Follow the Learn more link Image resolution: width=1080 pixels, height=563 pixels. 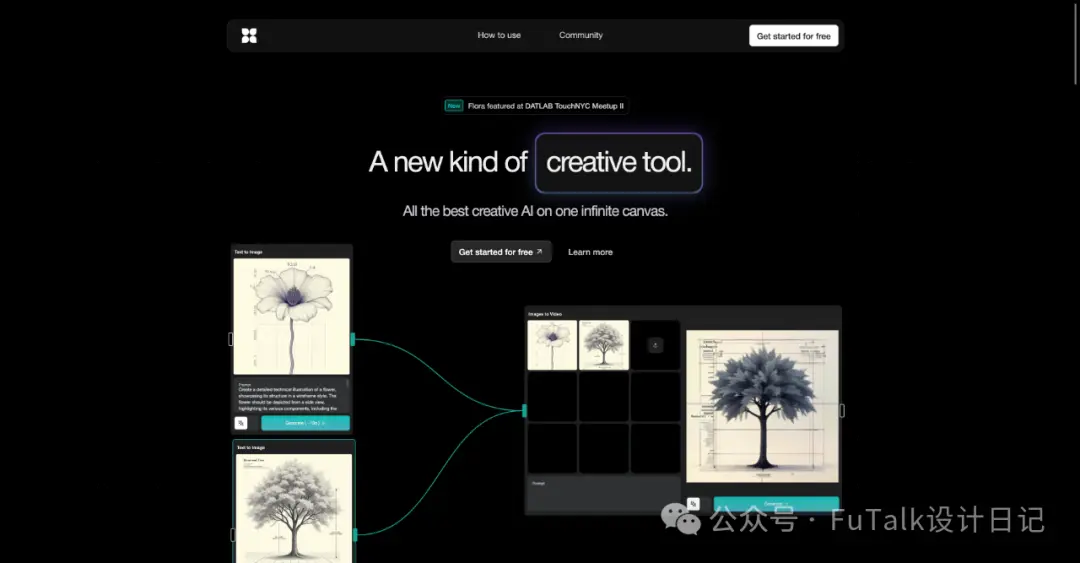(x=590, y=252)
